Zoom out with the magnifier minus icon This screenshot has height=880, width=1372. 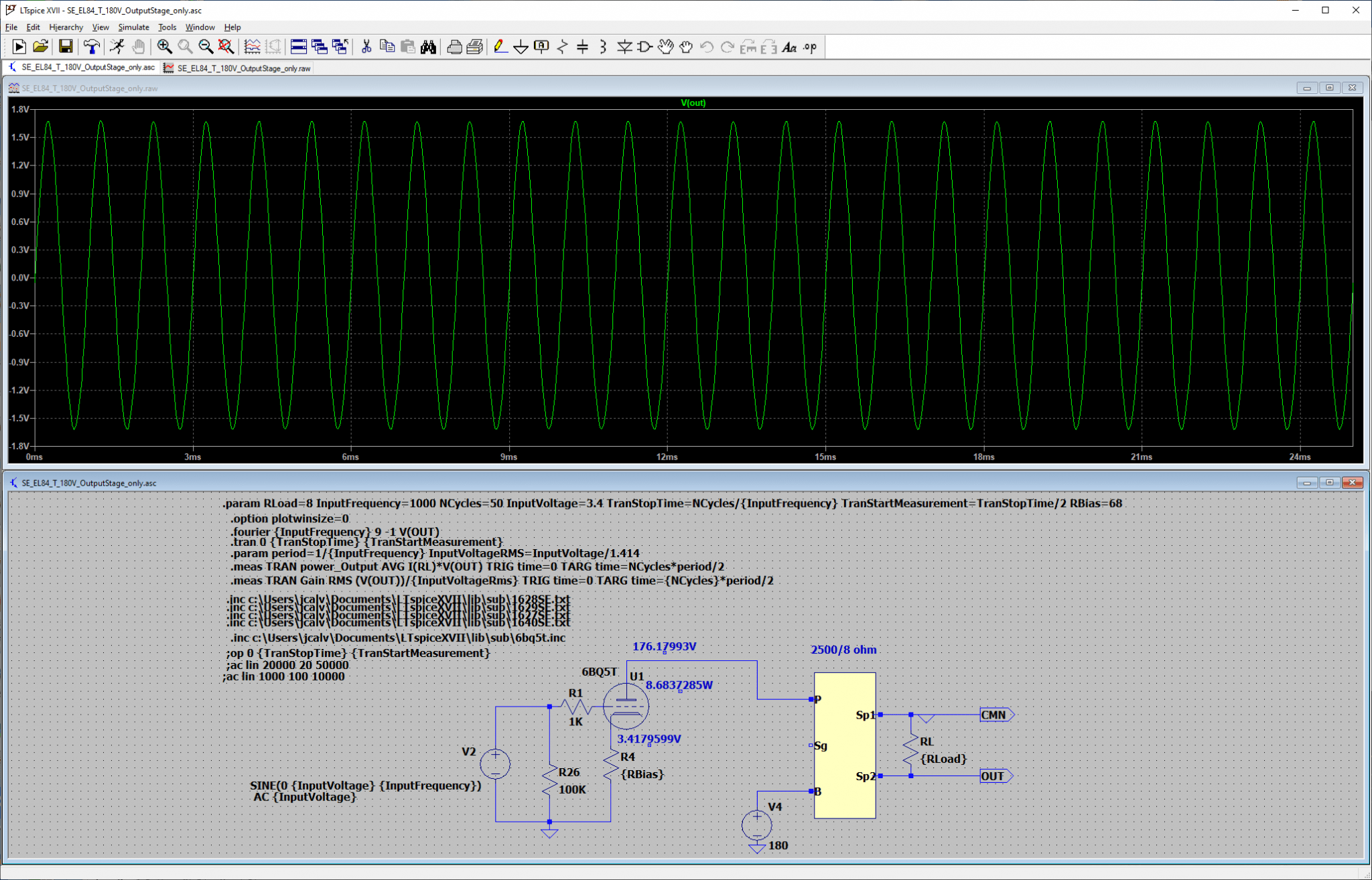tap(206, 46)
